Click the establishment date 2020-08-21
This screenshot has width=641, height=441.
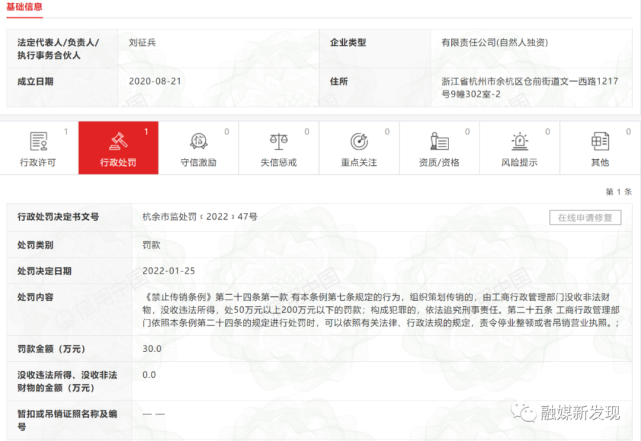[x=155, y=81]
